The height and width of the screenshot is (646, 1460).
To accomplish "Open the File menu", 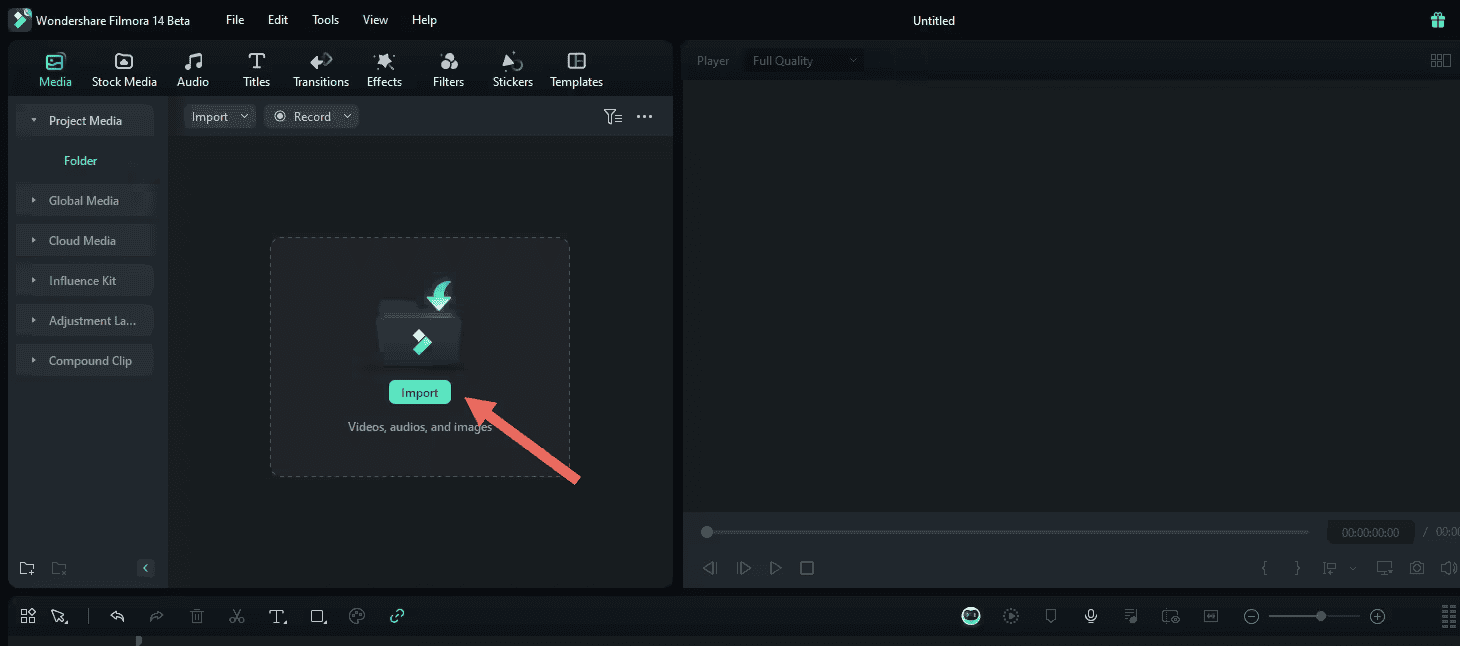I will pyautogui.click(x=235, y=20).
